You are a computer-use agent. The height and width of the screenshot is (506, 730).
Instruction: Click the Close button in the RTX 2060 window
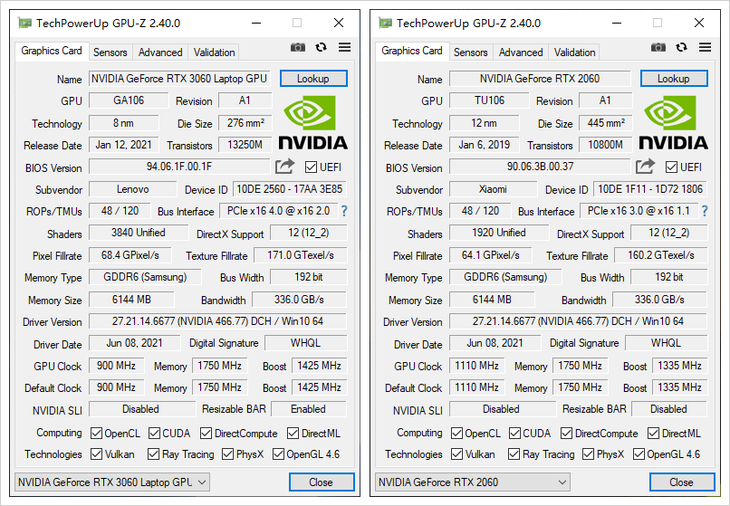[x=682, y=482]
